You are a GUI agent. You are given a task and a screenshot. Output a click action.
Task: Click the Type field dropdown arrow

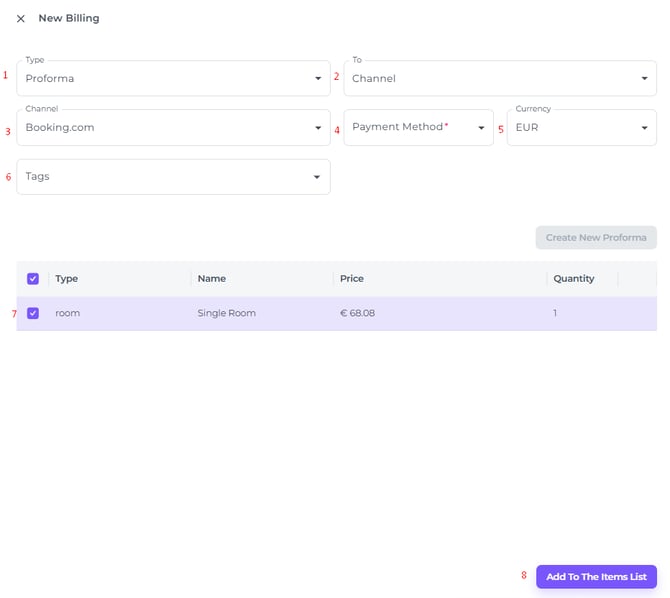(x=318, y=78)
